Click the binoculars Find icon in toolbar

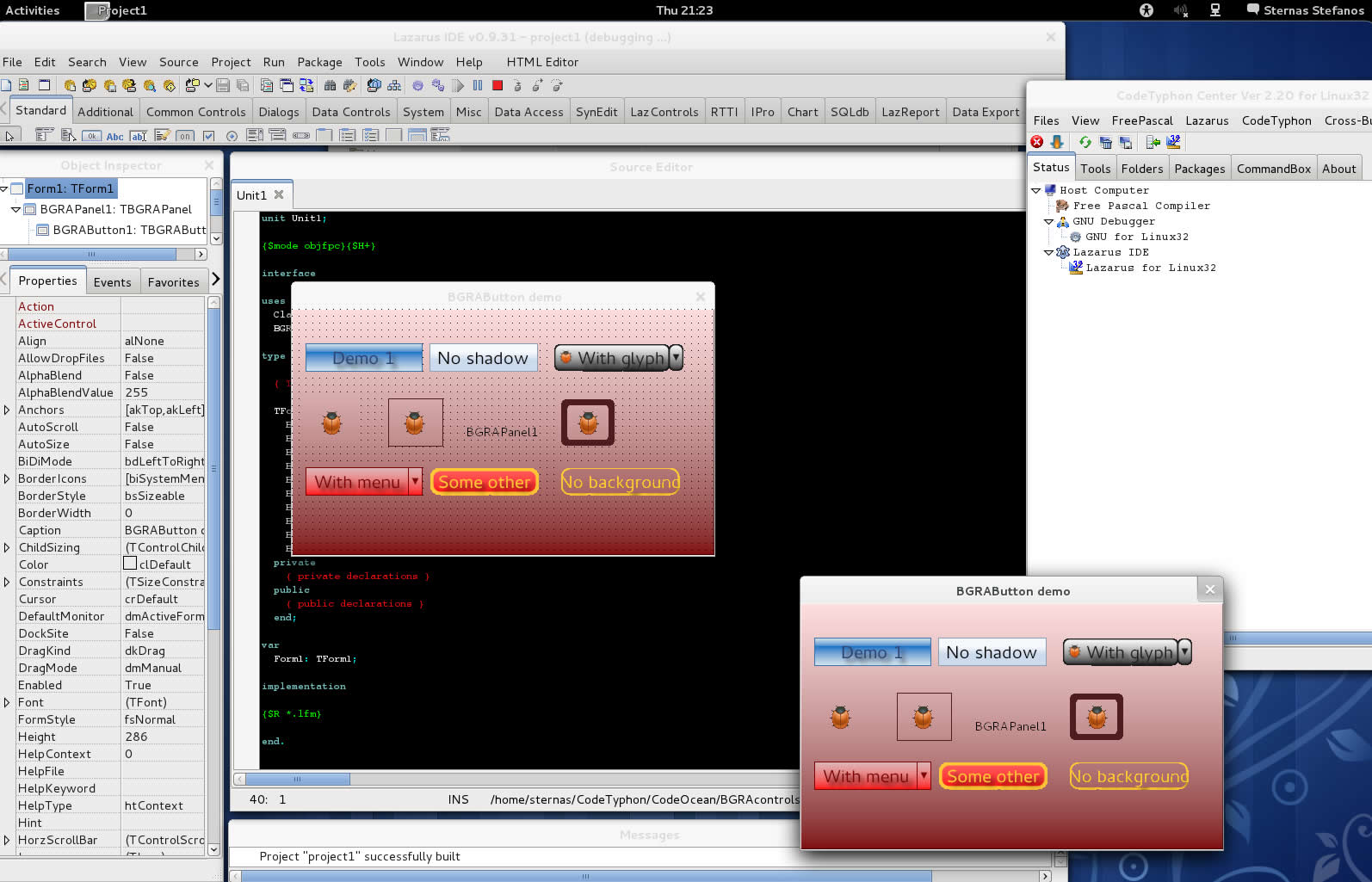[330, 85]
